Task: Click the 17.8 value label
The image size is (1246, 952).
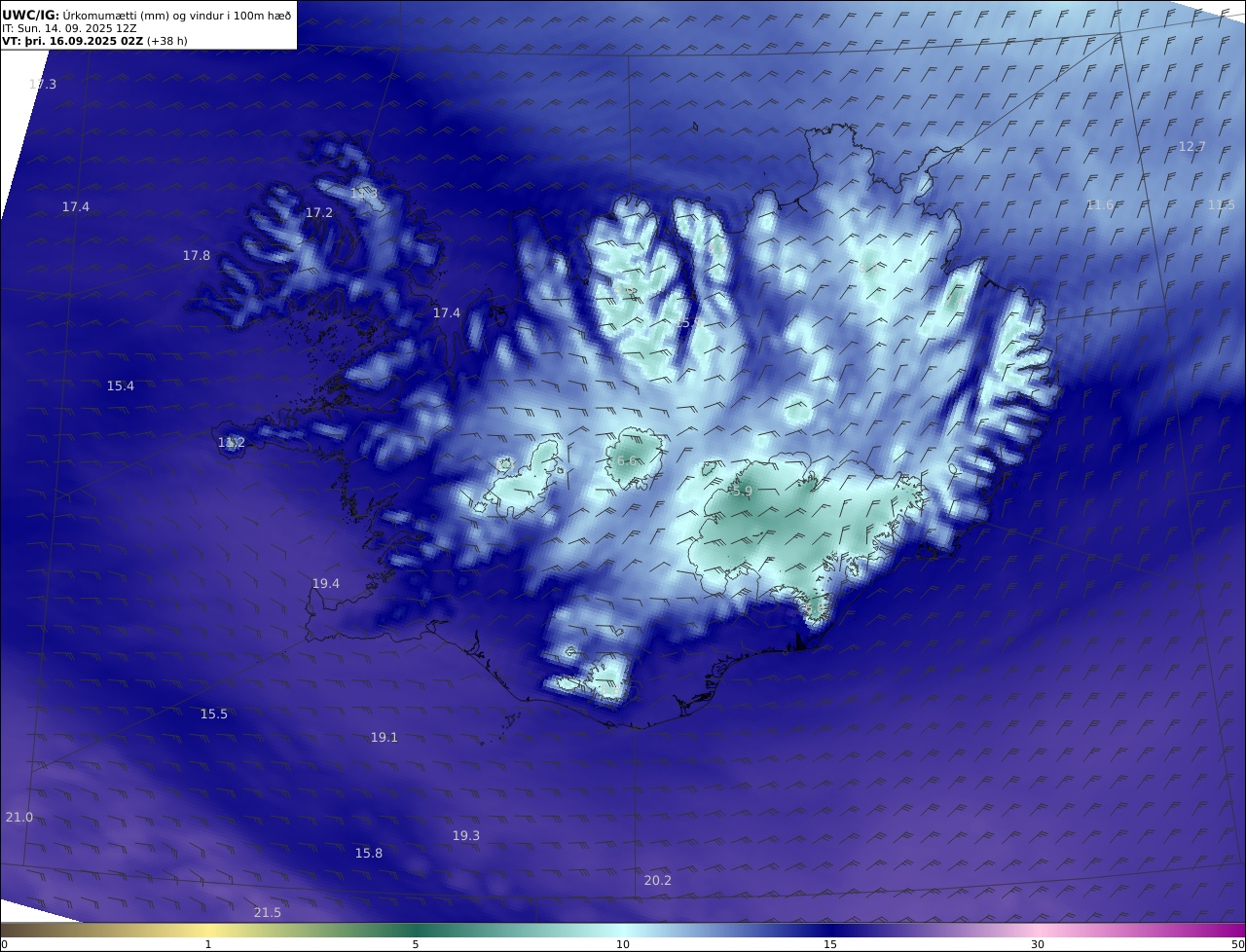Action: coord(197,255)
